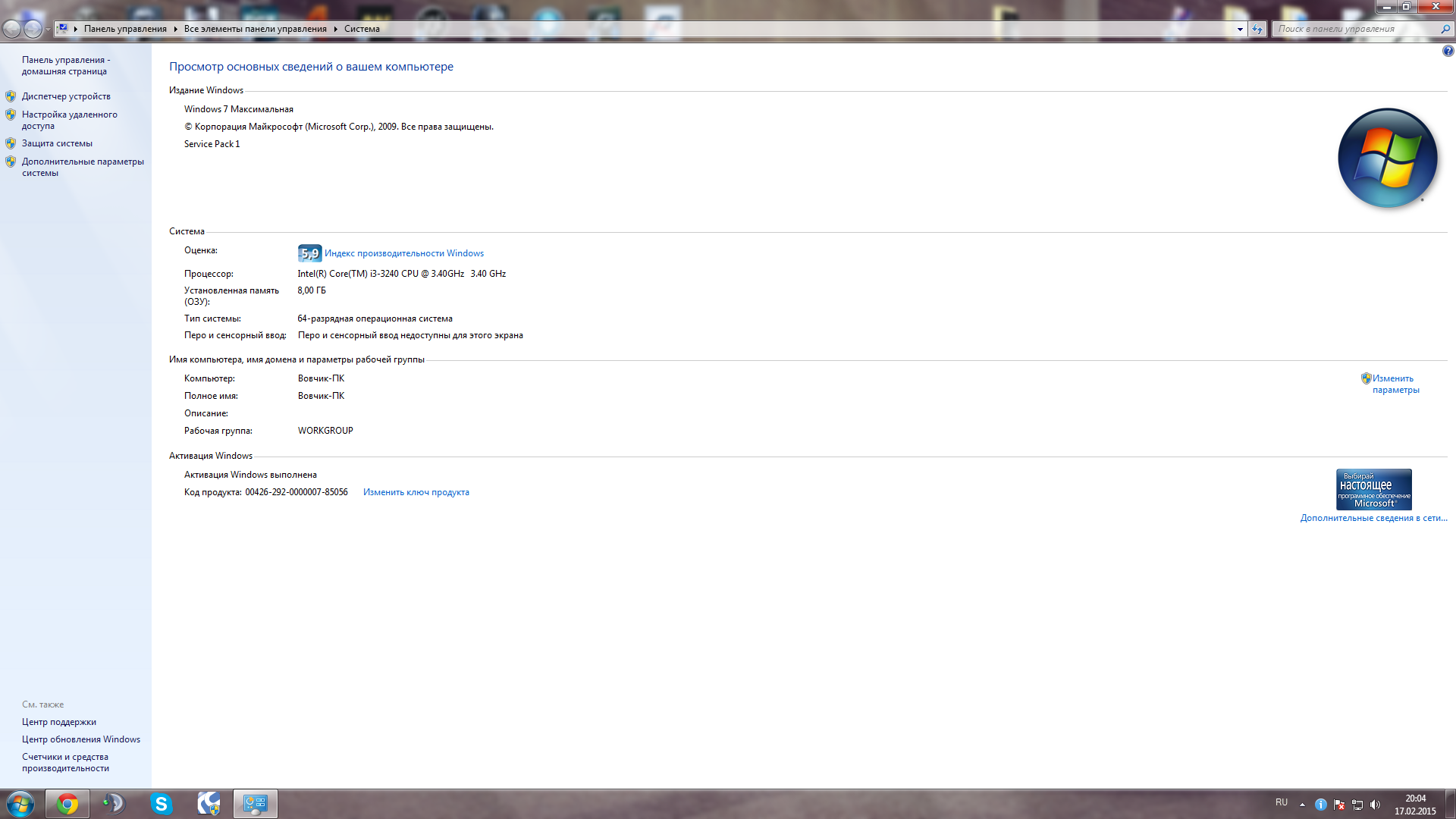Viewport: 1456px width, 819px height.
Task: Click the Show Desktop strip
Action: [1450, 804]
